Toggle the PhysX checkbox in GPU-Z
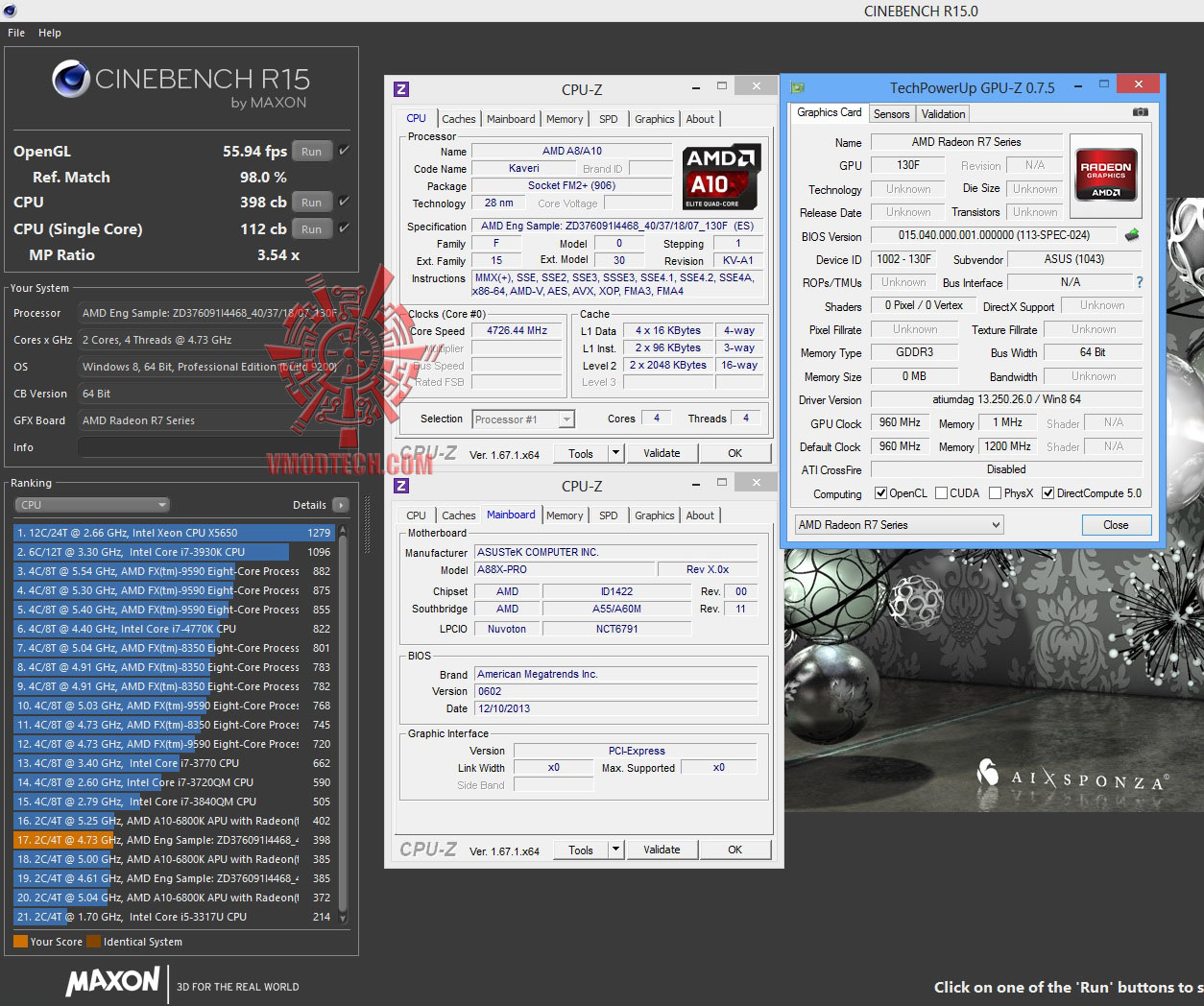1204x1006 pixels. (995, 493)
